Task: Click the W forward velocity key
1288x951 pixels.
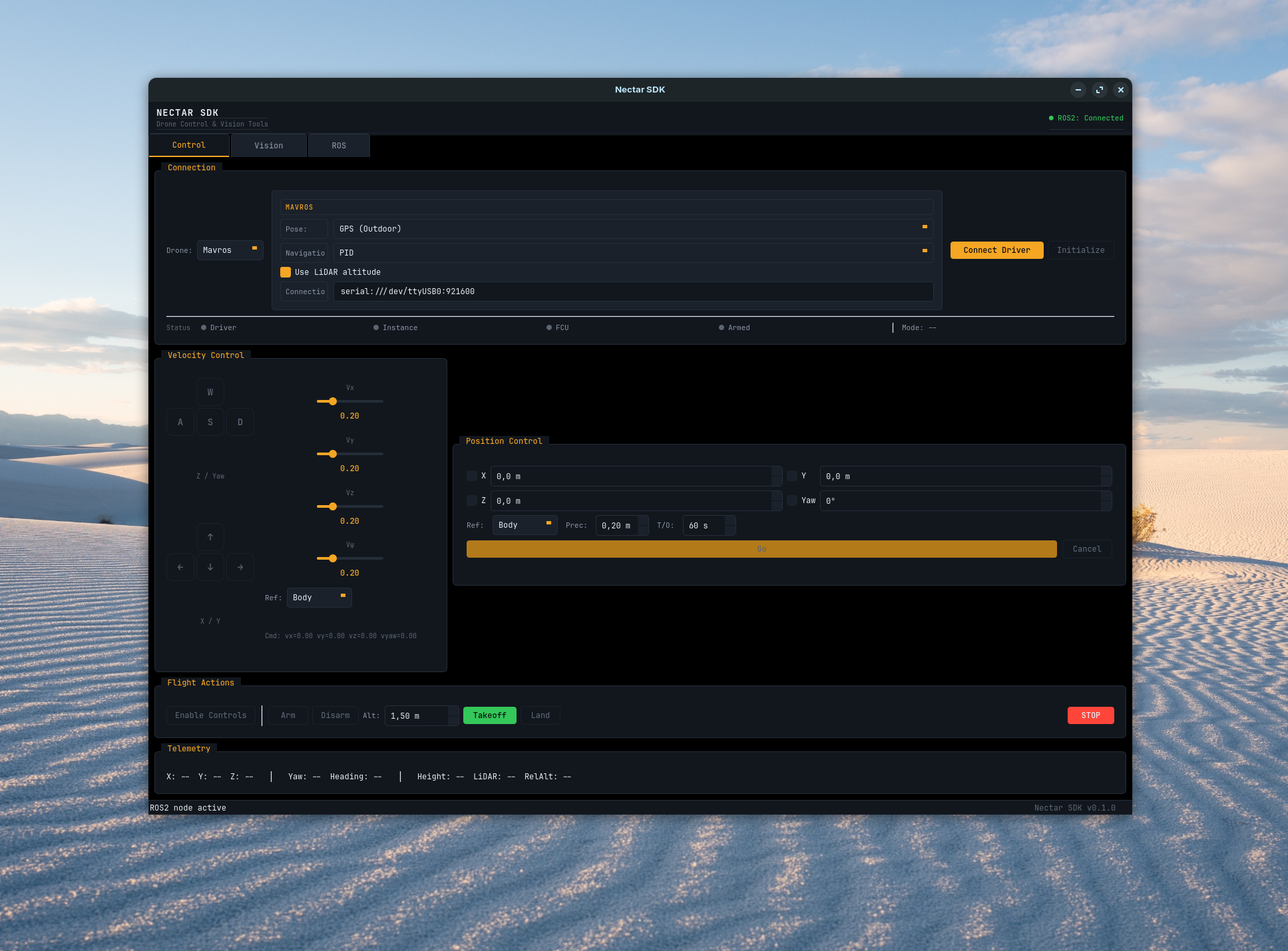Action: tap(210, 392)
